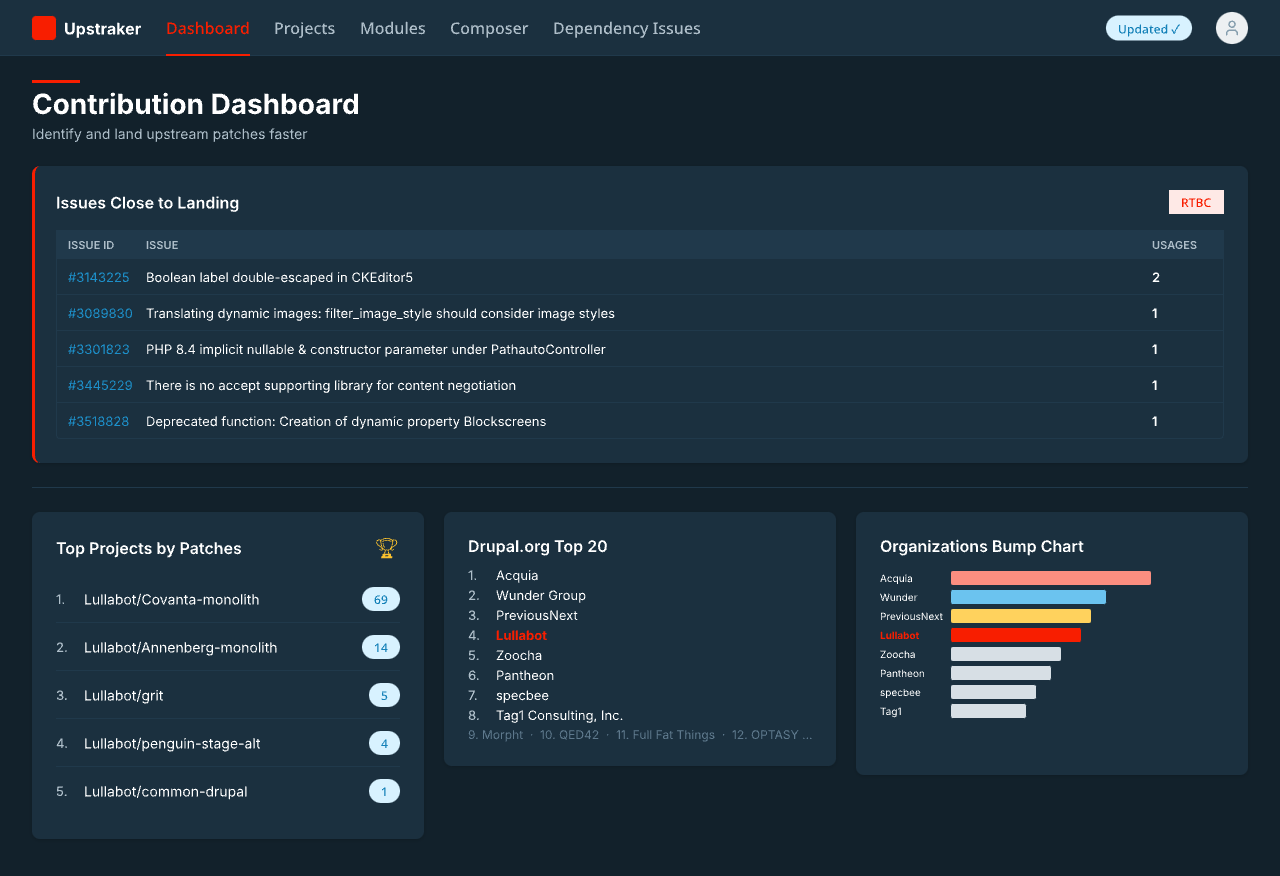This screenshot has height=876, width=1280.
Task: Click Lullabot's red bar in the bump chart
Action: (1016, 634)
